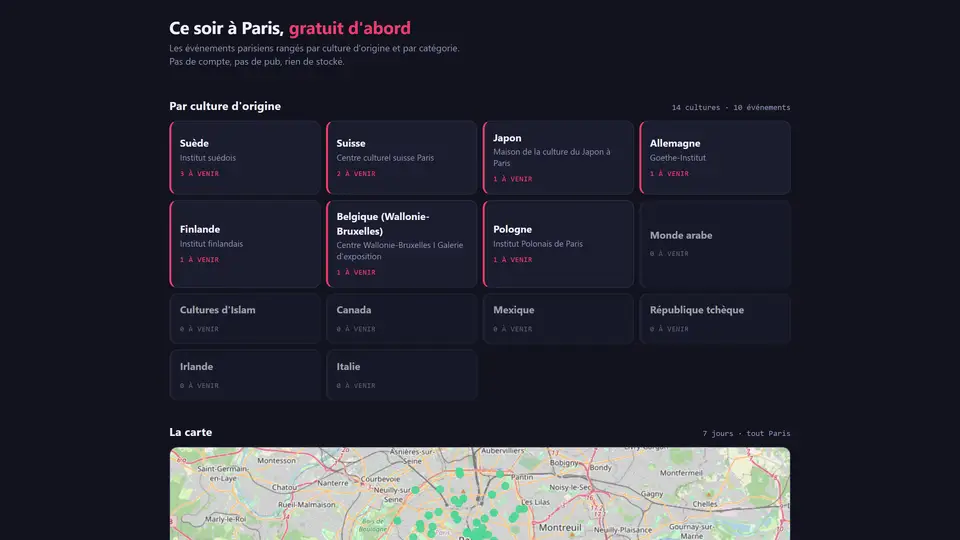Image resolution: width=960 pixels, height=540 pixels.
Task: Open the Allemagne Goethe-Institut card
Action: [715, 157]
